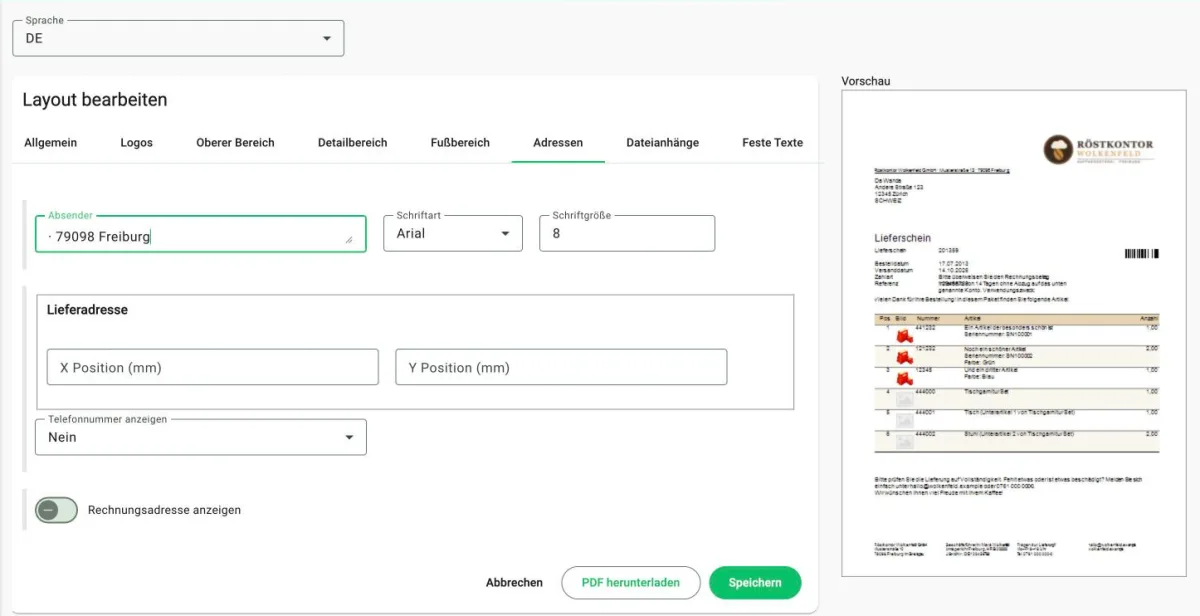1200x616 pixels.
Task: Click the Lieferschein title in the preview
Action: point(902,239)
